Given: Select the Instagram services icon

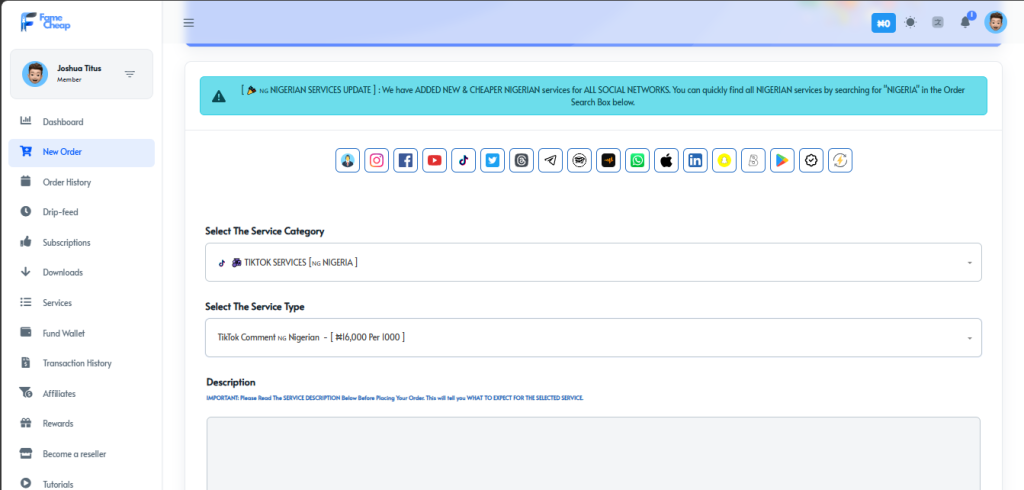Looking at the screenshot, I should click(377, 160).
